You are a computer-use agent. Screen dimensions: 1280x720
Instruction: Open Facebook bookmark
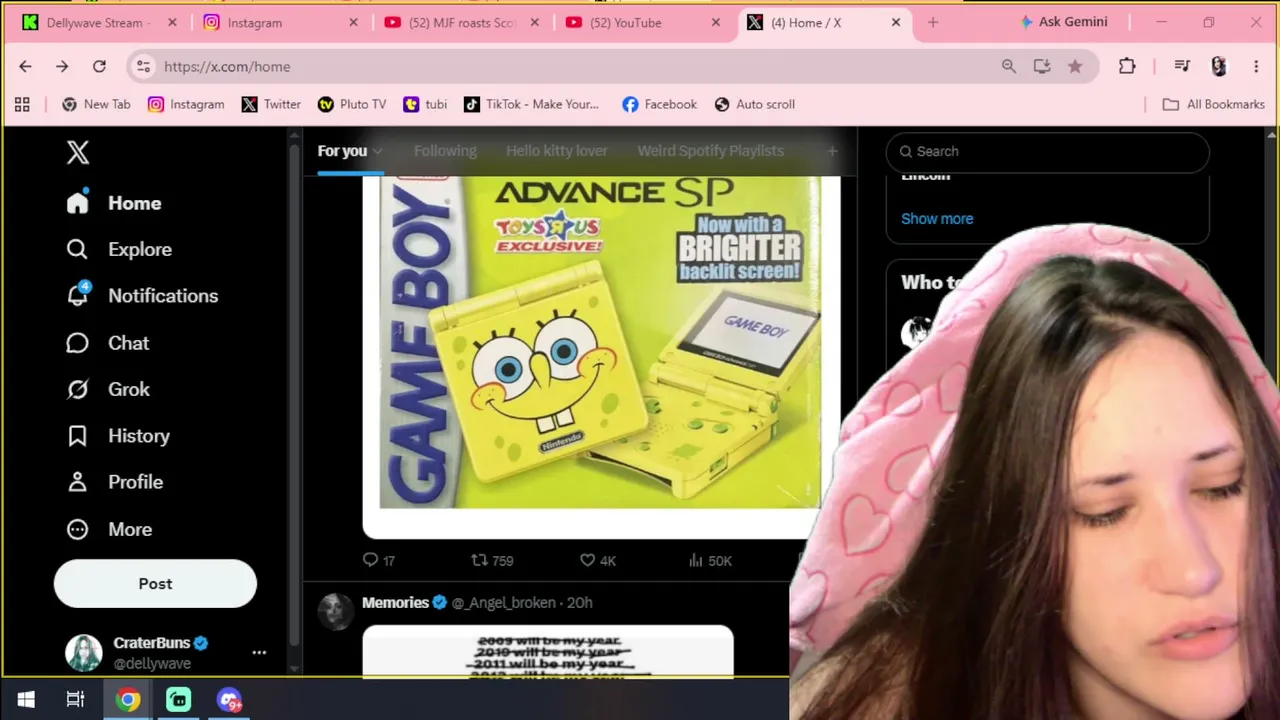tap(659, 104)
